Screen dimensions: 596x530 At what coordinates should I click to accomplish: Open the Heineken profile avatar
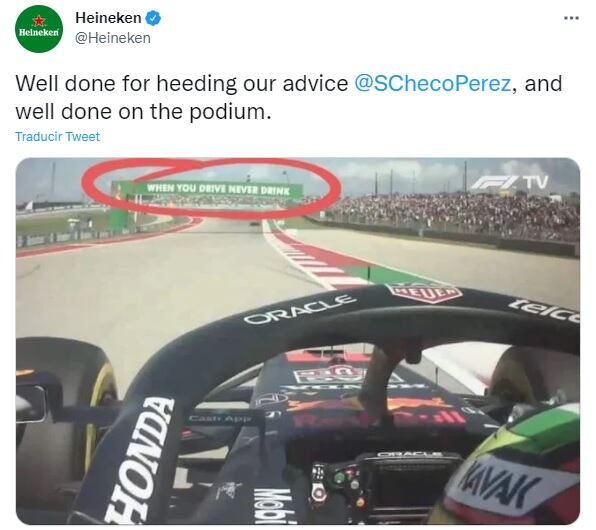39,29
